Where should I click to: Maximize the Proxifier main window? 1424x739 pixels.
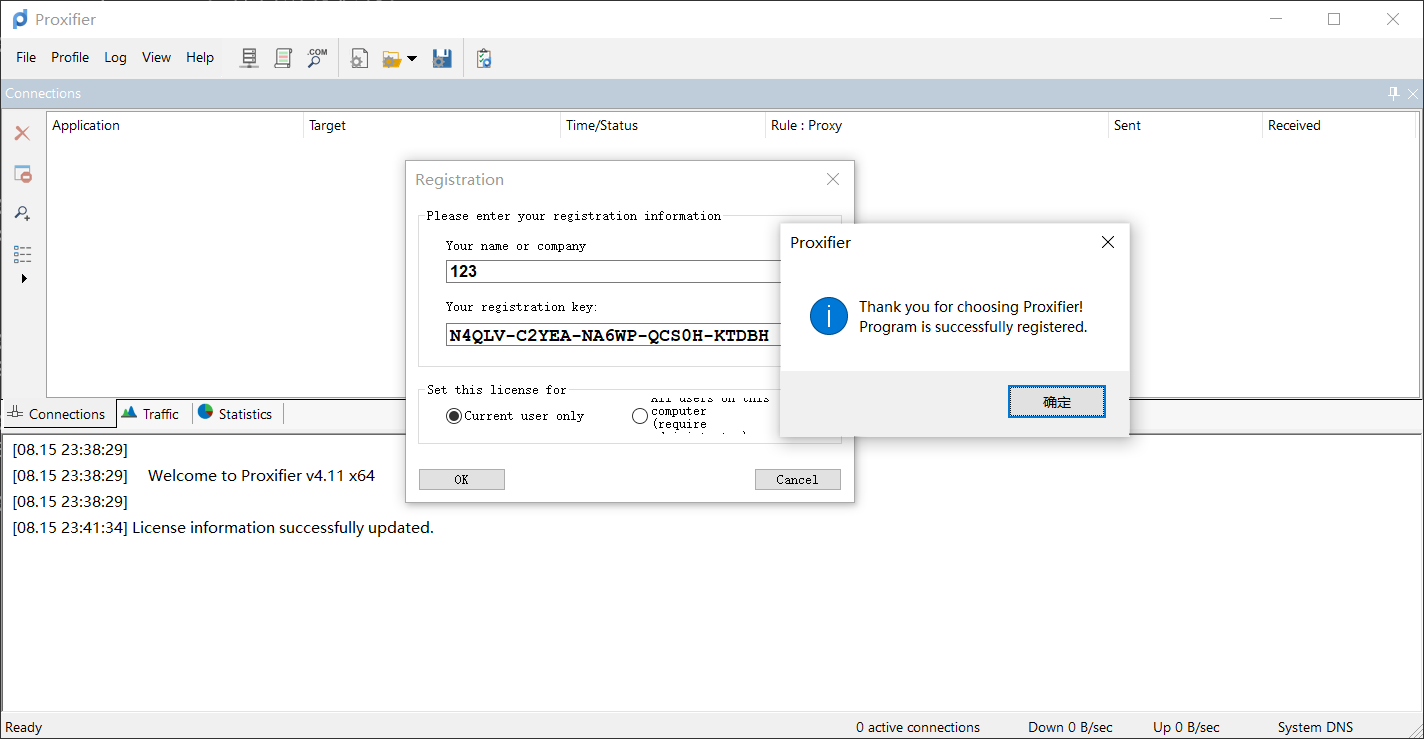click(1334, 19)
